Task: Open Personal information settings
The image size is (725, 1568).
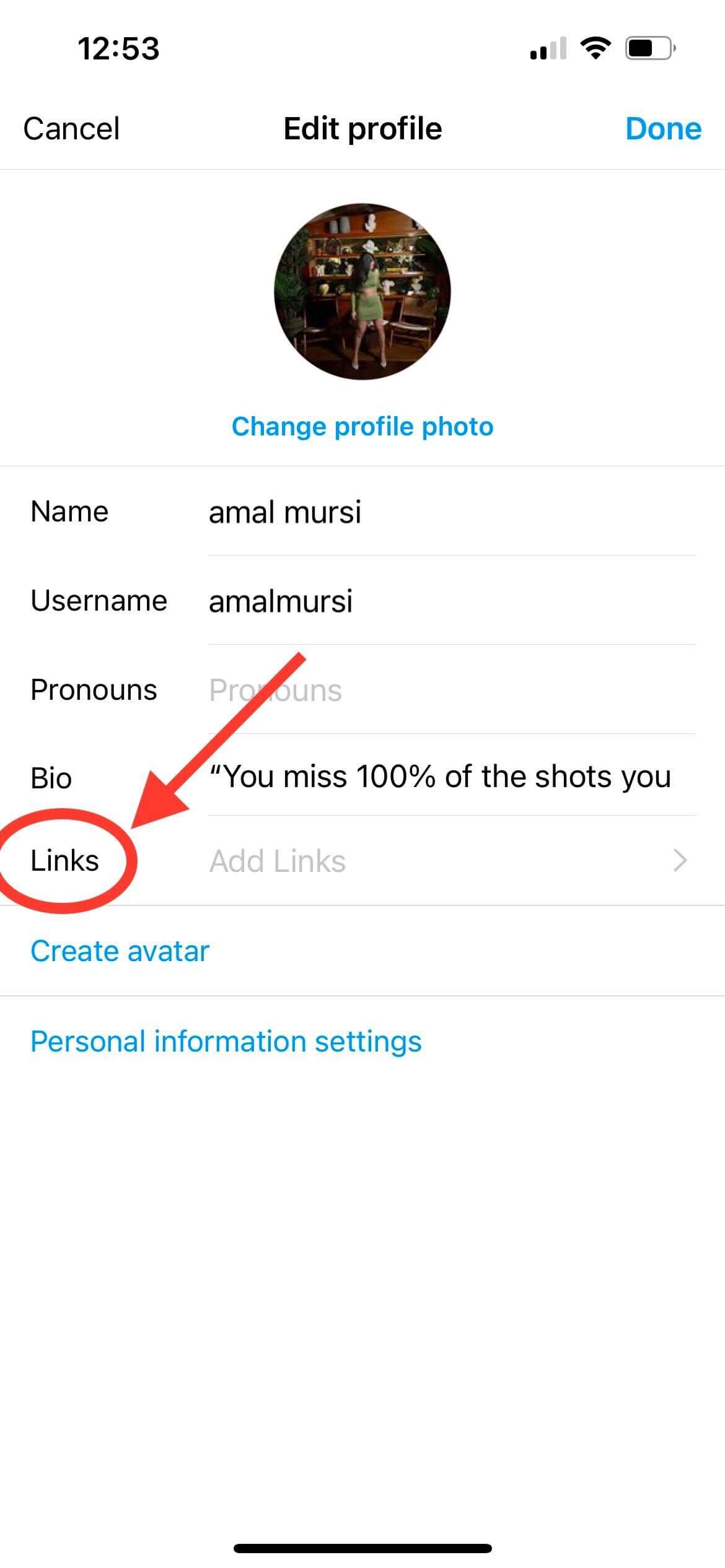Action: [x=226, y=1042]
